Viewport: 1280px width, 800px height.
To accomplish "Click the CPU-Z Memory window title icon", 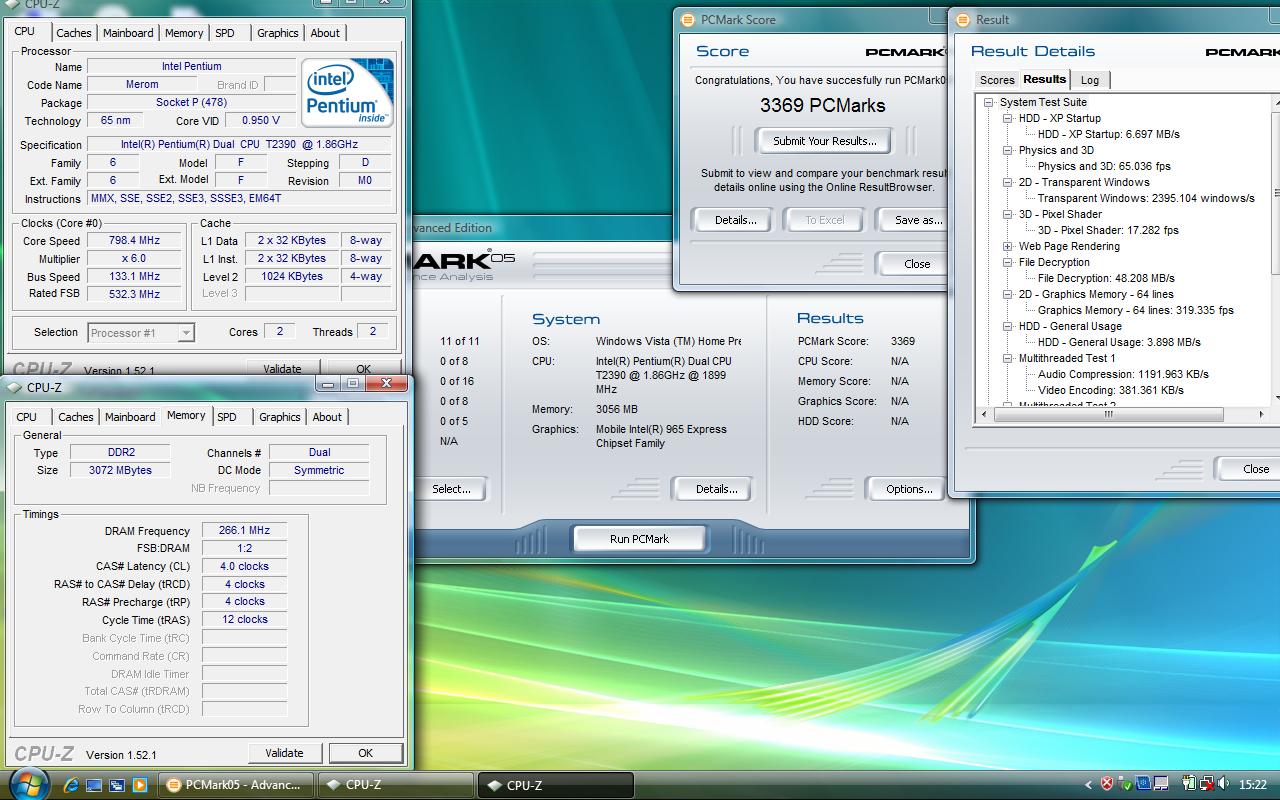I will pos(15,387).
